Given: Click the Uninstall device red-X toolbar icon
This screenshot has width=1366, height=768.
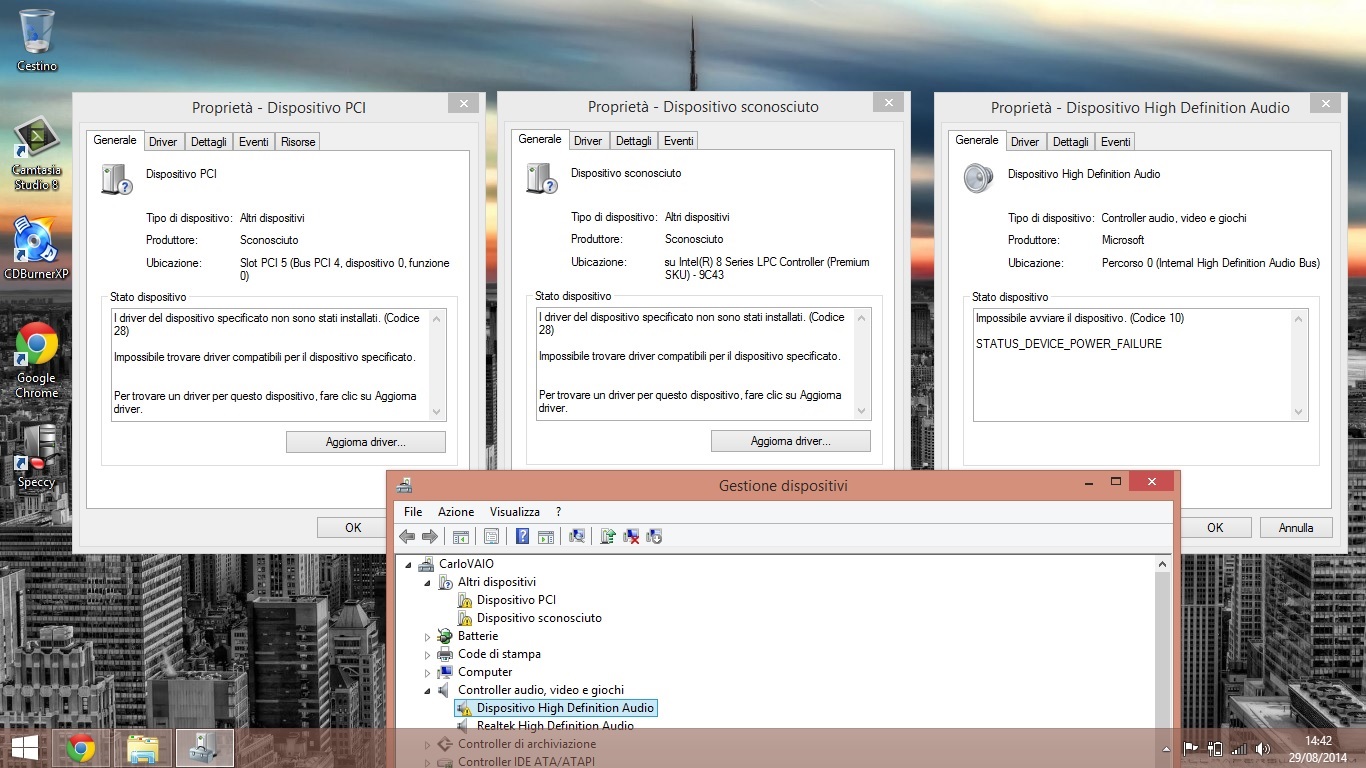Looking at the screenshot, I should [x=631, y=536].
